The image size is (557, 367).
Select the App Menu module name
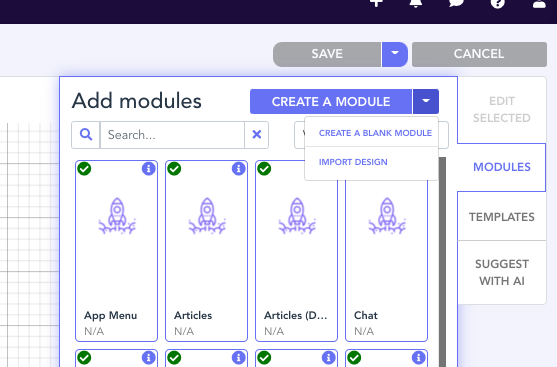coord(110,315)
